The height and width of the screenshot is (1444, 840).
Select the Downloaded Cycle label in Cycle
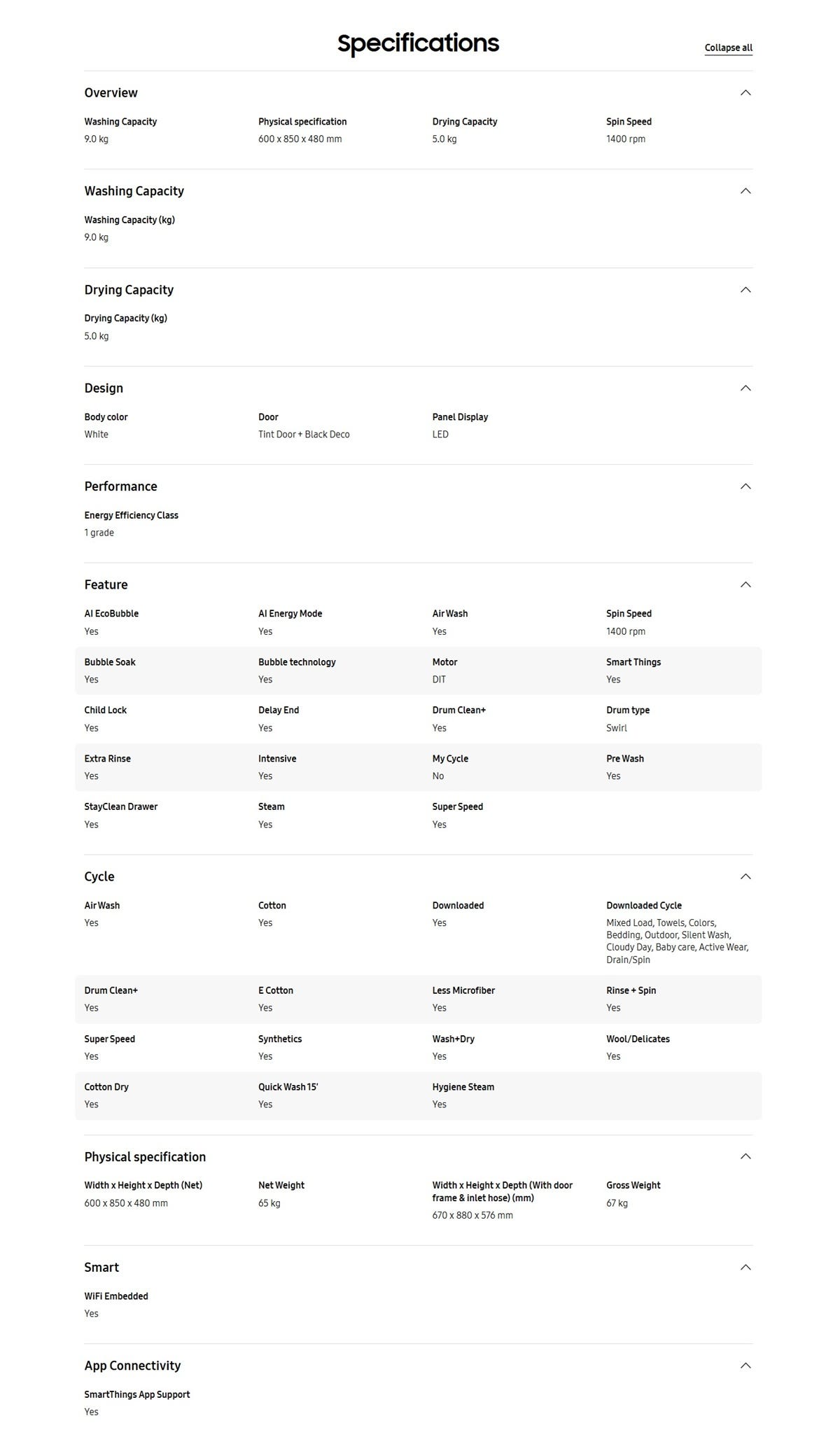(643, 905)
